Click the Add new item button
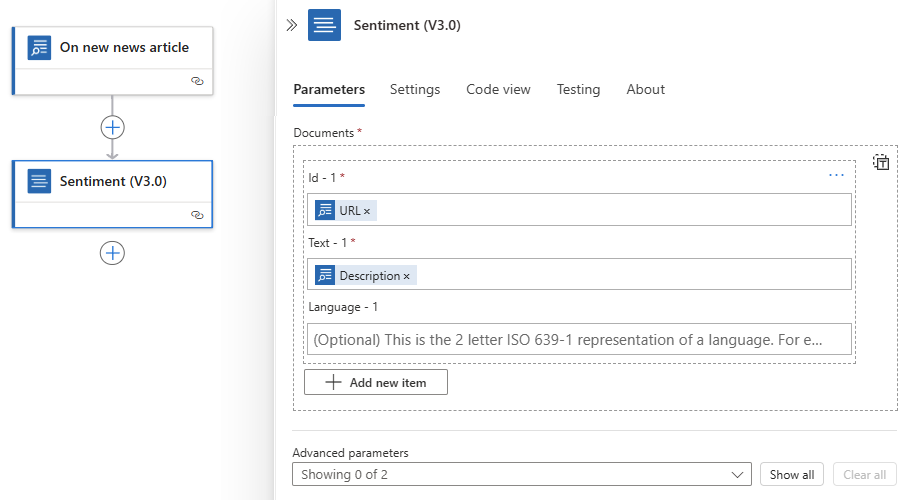Screen dimensions: 900x500 (376, 382)
